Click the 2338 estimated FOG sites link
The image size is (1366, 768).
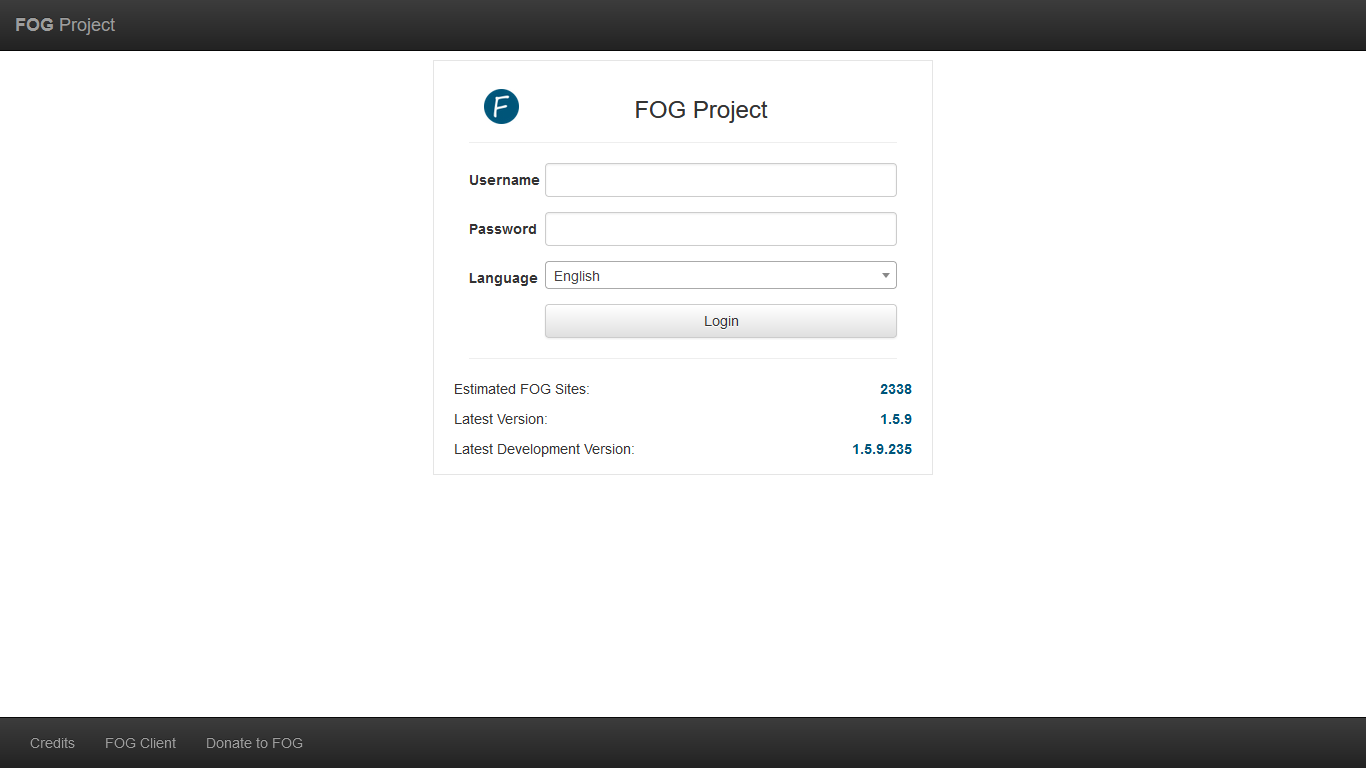point(896,389)
